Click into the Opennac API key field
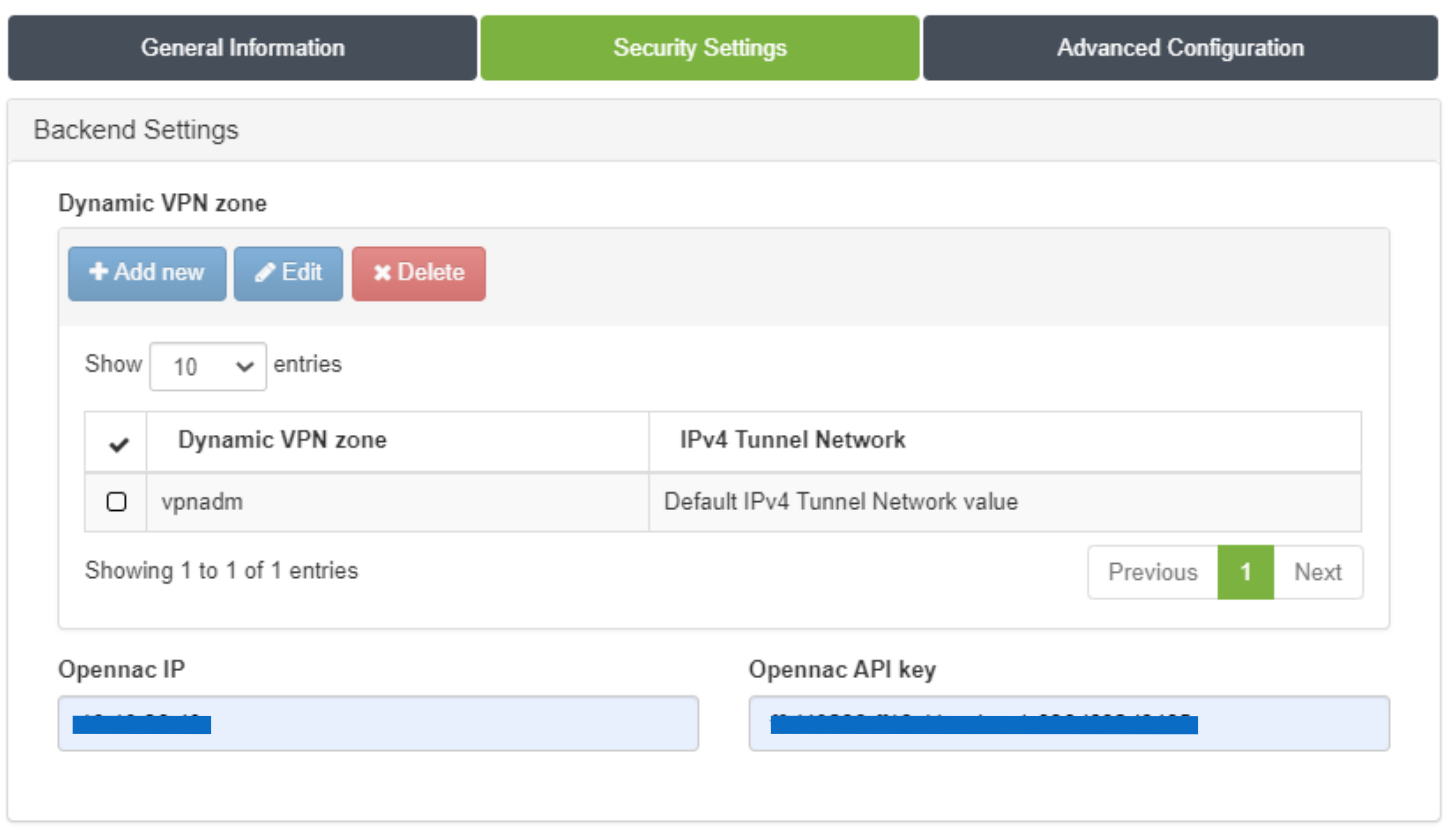 pos(1068,723)
